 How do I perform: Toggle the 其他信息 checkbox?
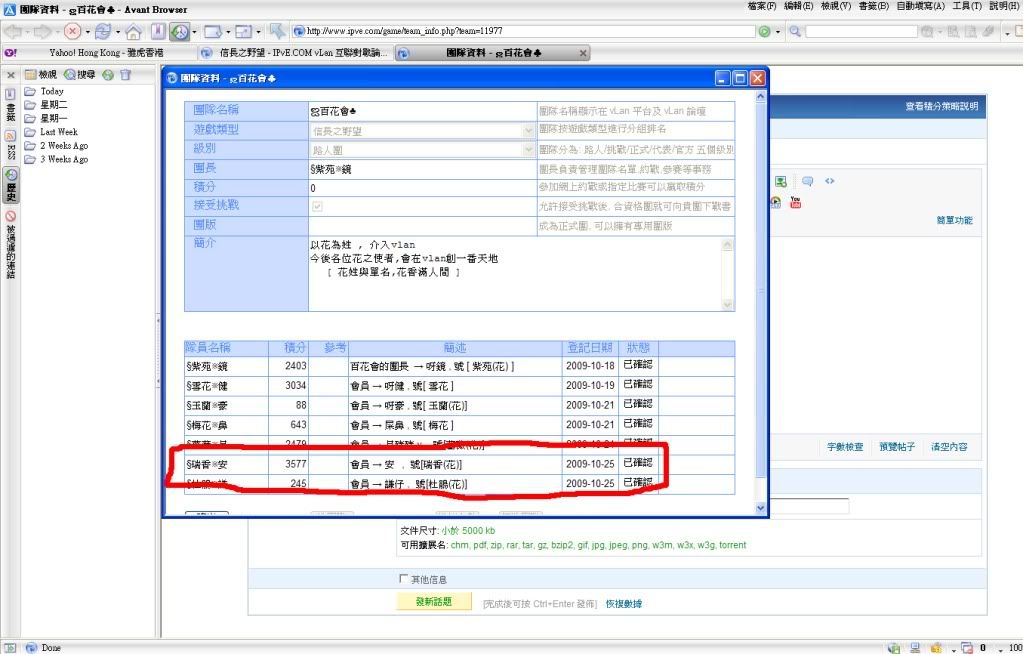click(404, 579)
